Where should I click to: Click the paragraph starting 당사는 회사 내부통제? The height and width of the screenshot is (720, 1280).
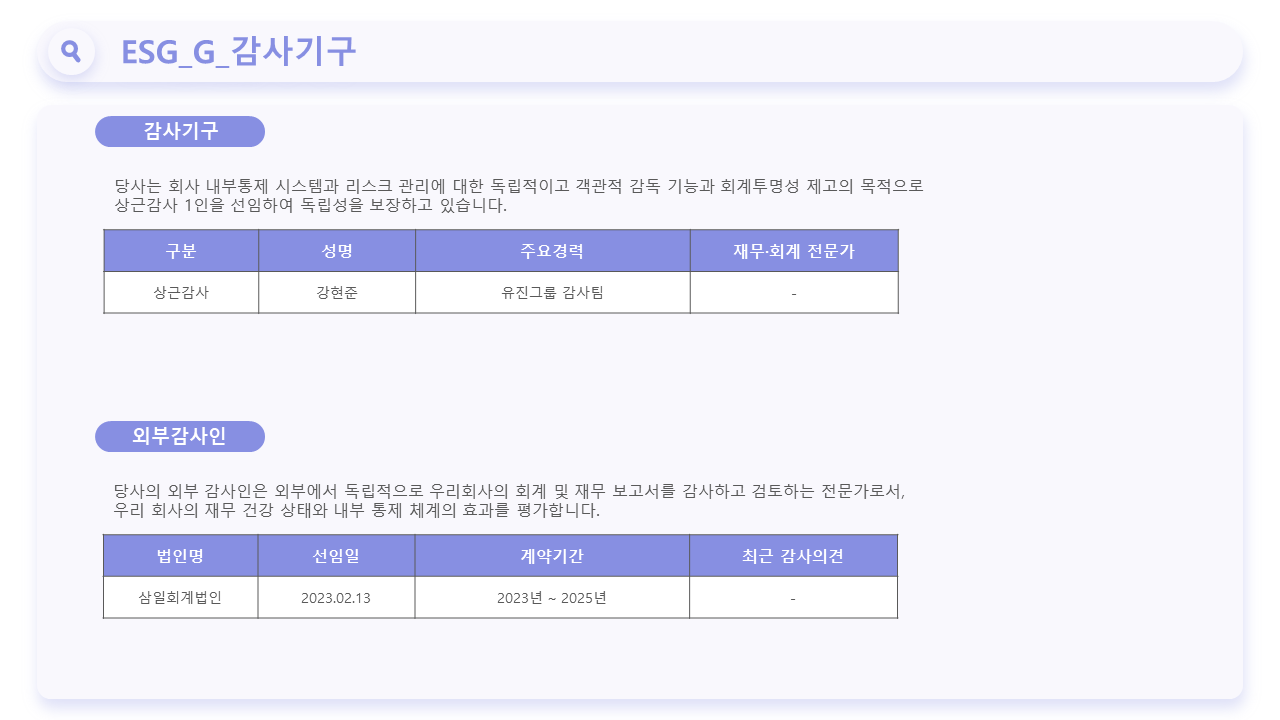(x=519, y=196)
